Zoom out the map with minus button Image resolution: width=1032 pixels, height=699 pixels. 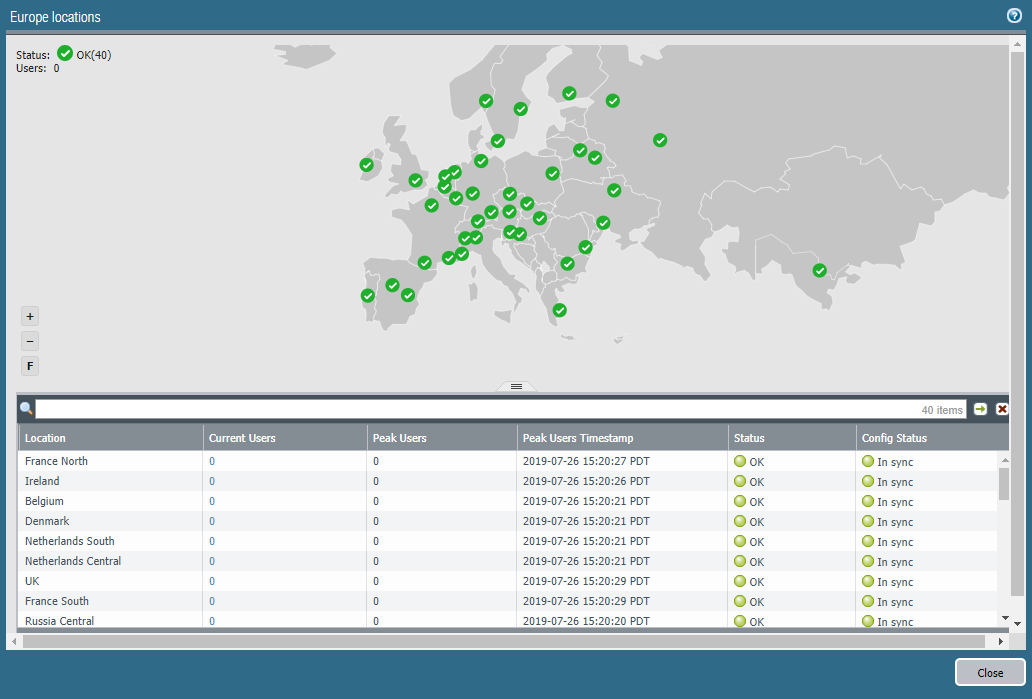(30, 341)
